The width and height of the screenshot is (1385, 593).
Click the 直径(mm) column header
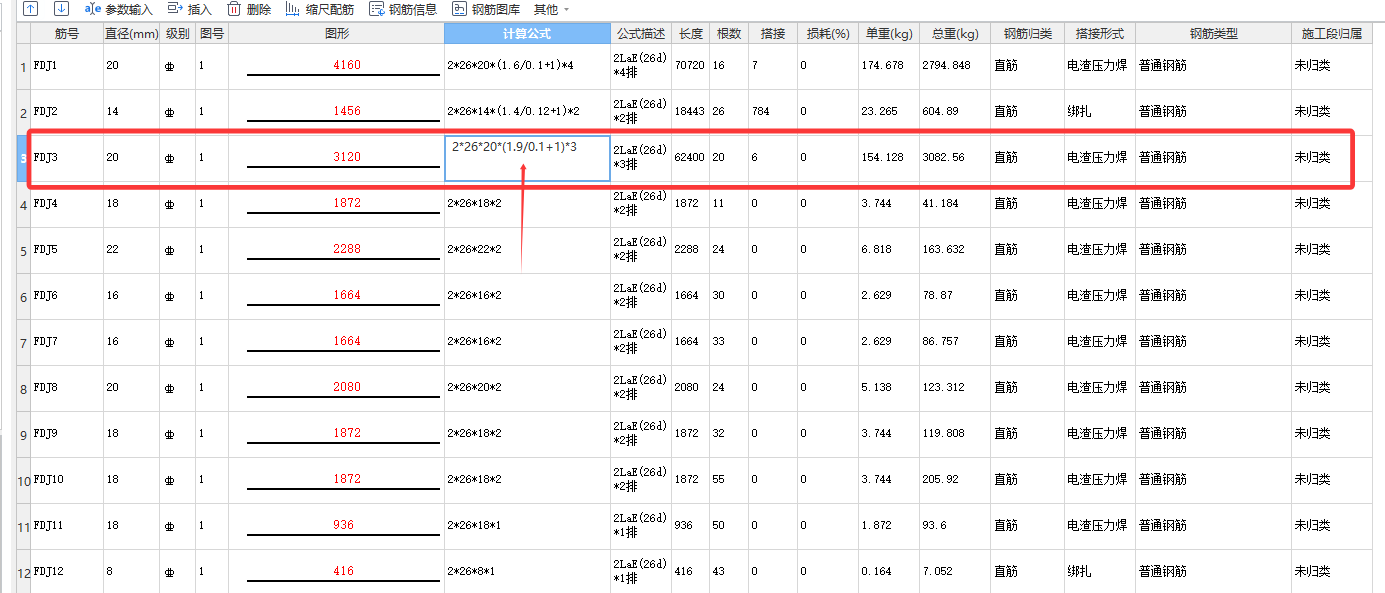pyautogui.click(x=131, y=34)
